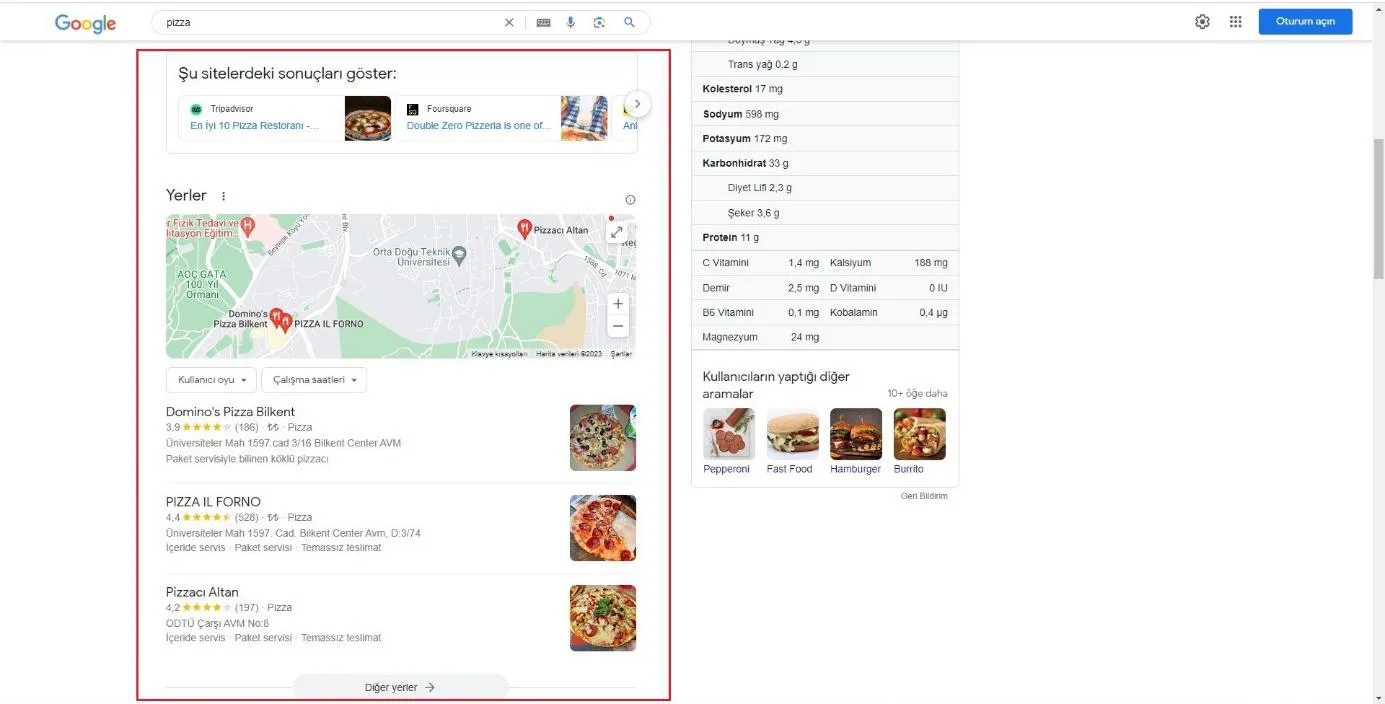Open the Kullanıcı oyu dropdown
Viewport: 1385px width, 704px height.
[211, 380]
